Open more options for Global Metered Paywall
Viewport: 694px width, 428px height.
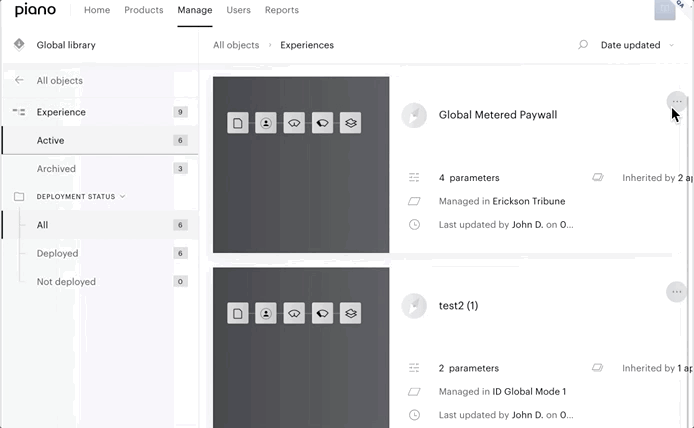coord(676,101)
